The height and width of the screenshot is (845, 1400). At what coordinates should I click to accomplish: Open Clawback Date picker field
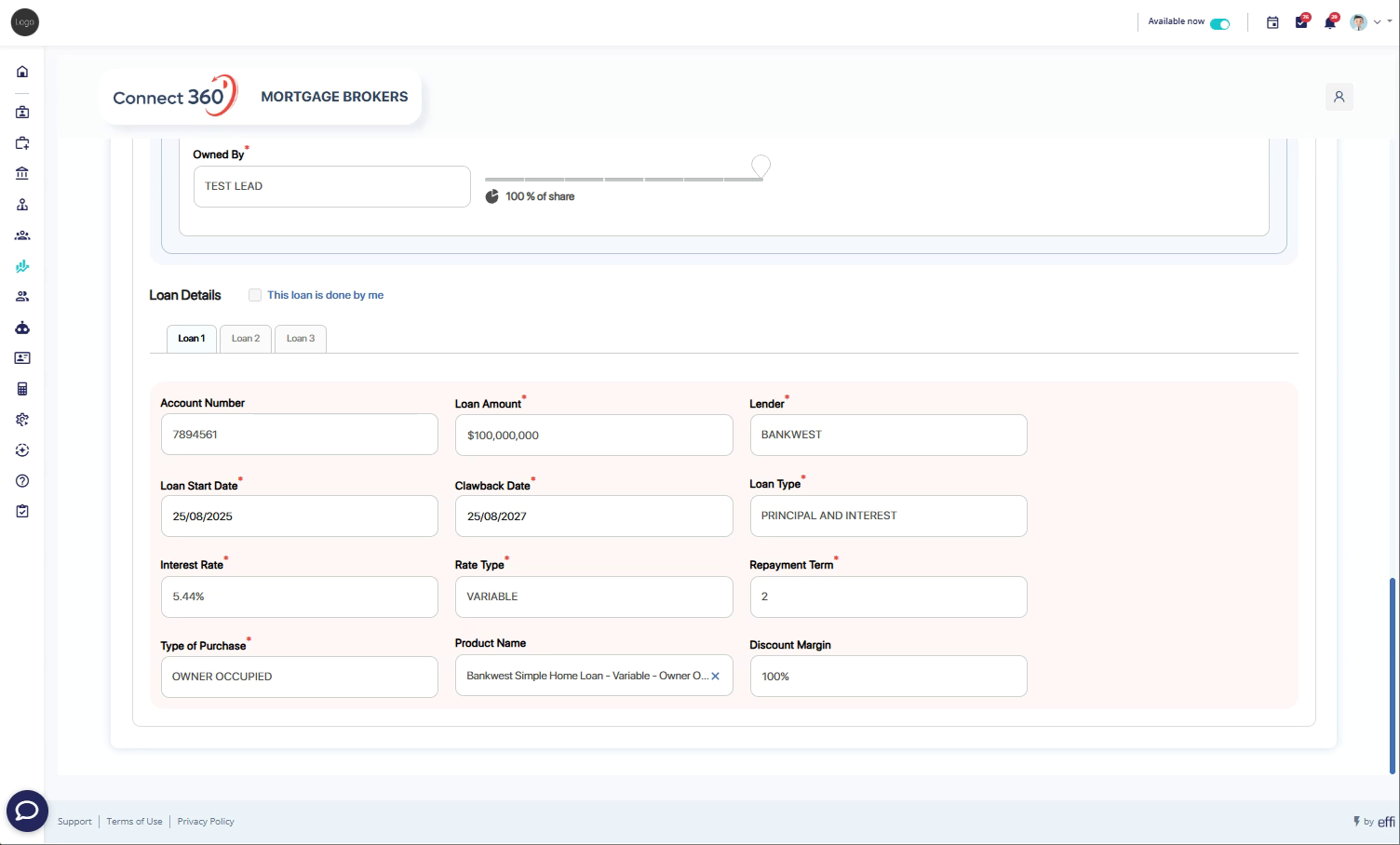point(594,516)
